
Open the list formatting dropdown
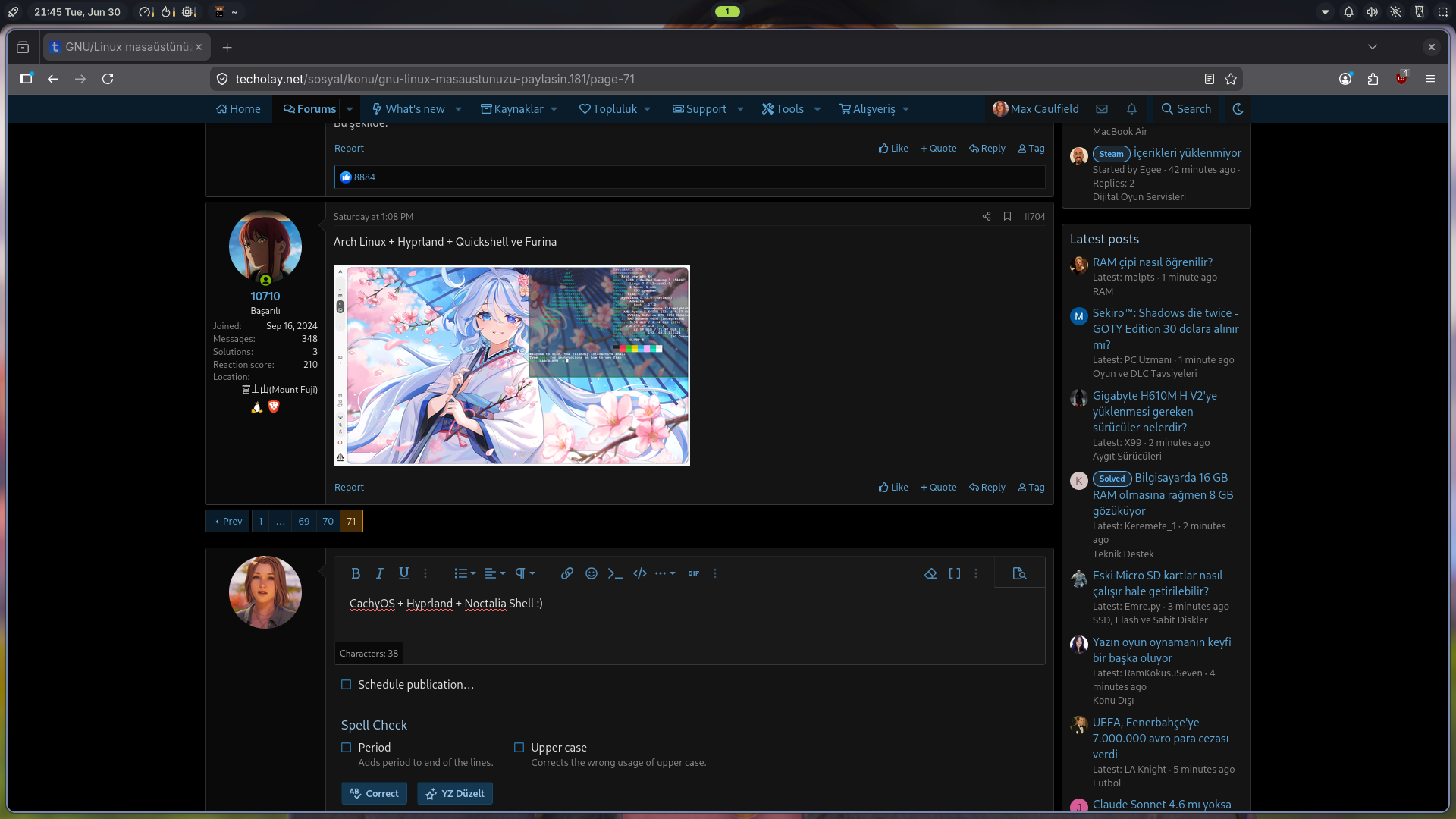465,573
